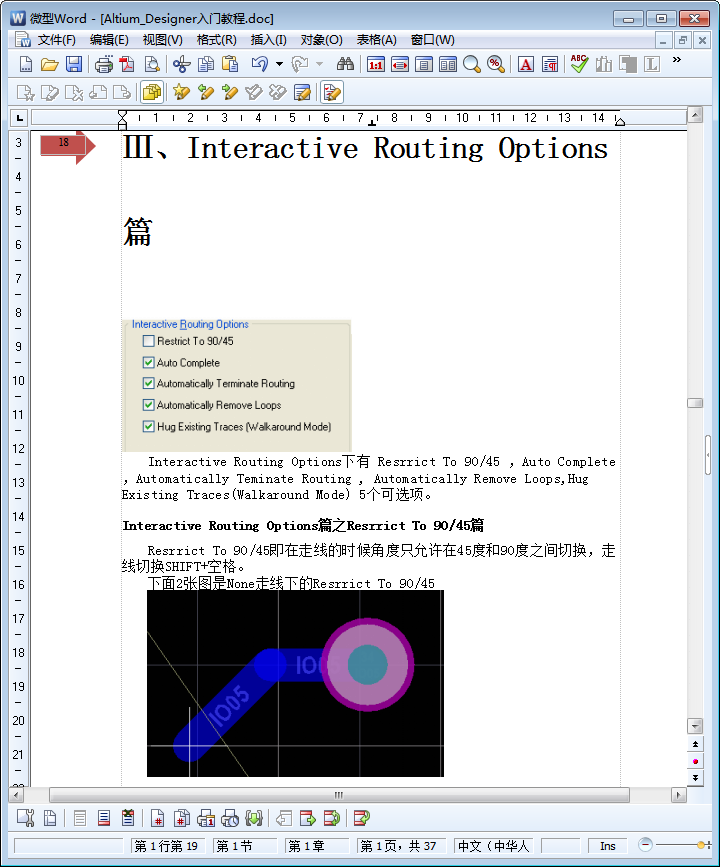Open Print Preview with the magnifier page icon
This screenshot has width=720, height=867.
click(152, 64)
